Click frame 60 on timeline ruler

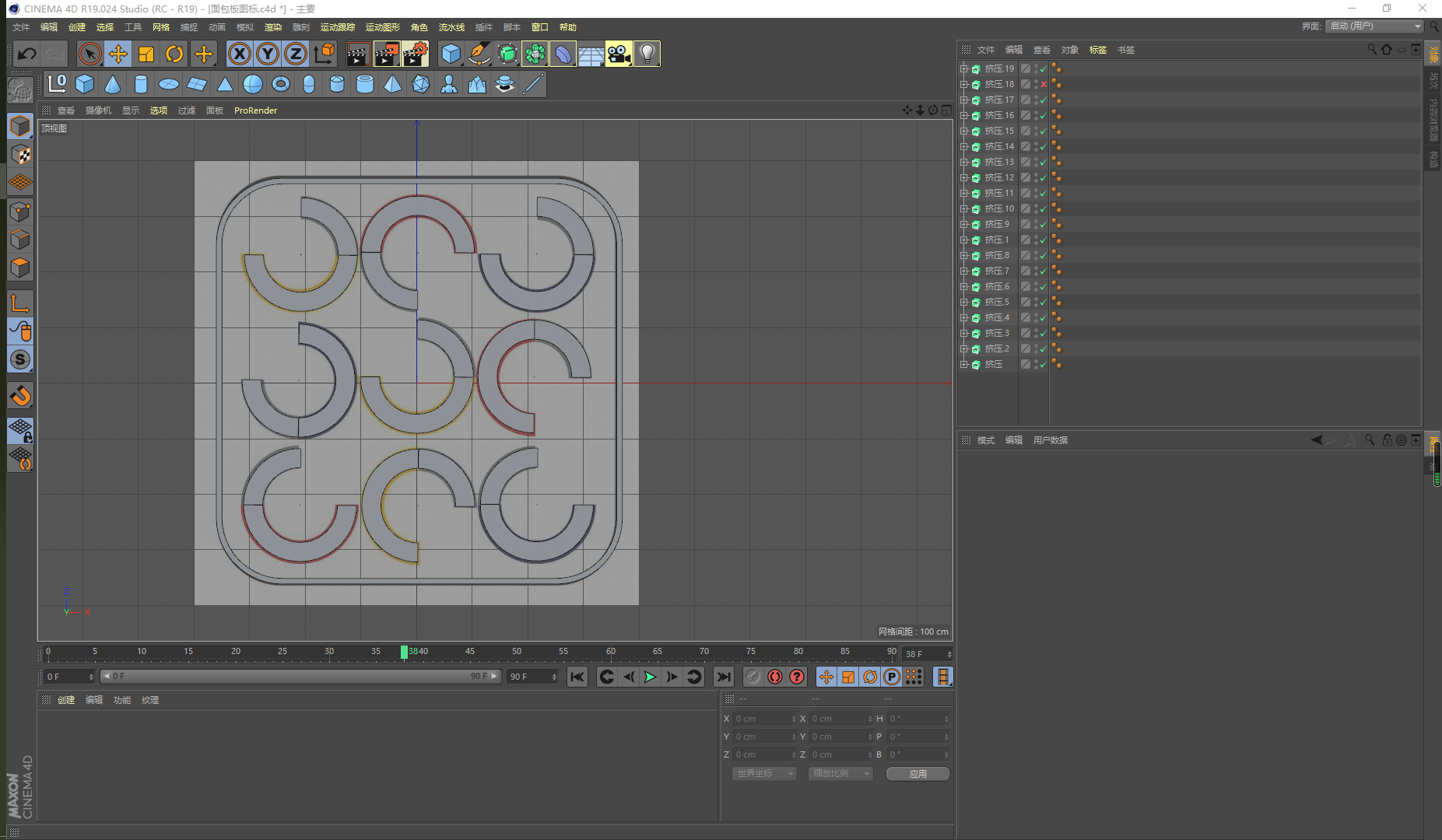coord(611,652)
